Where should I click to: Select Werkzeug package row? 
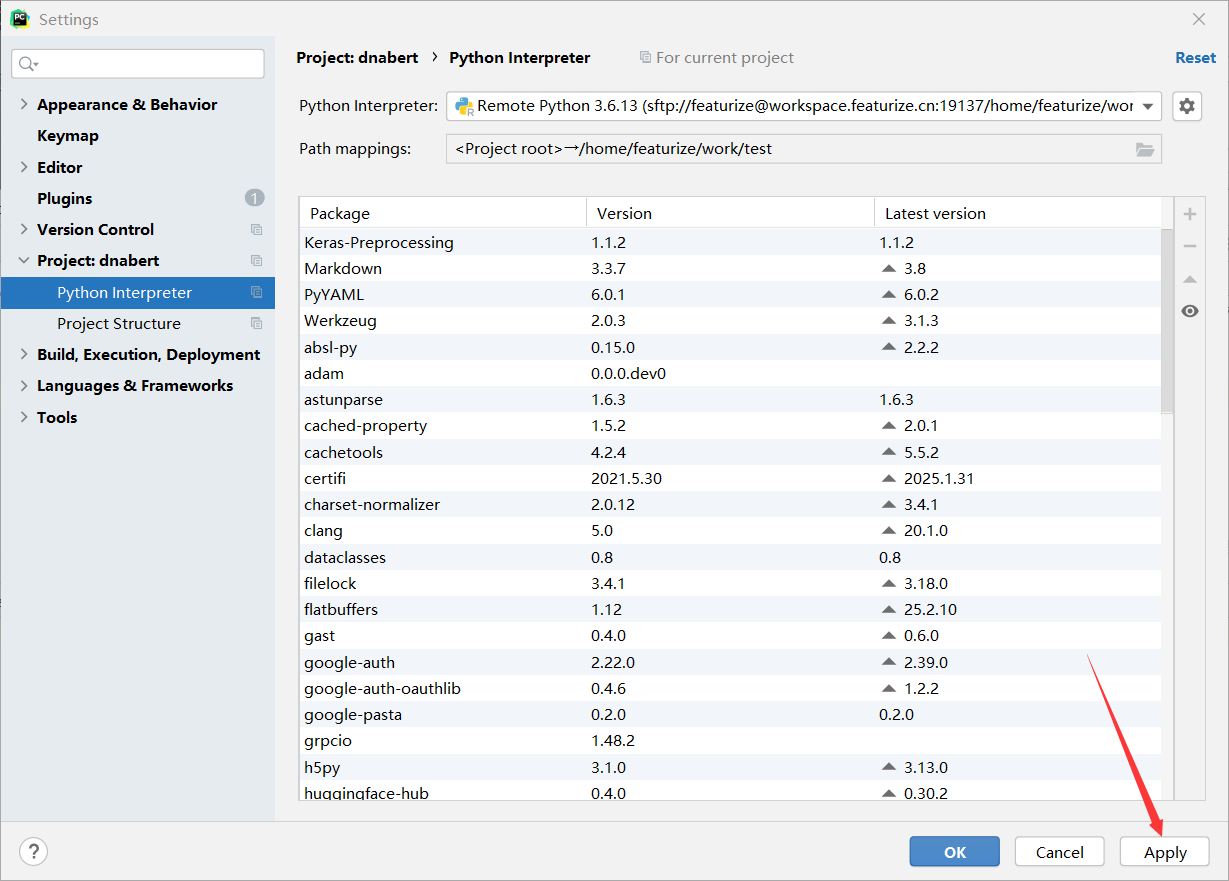[731, 320]
